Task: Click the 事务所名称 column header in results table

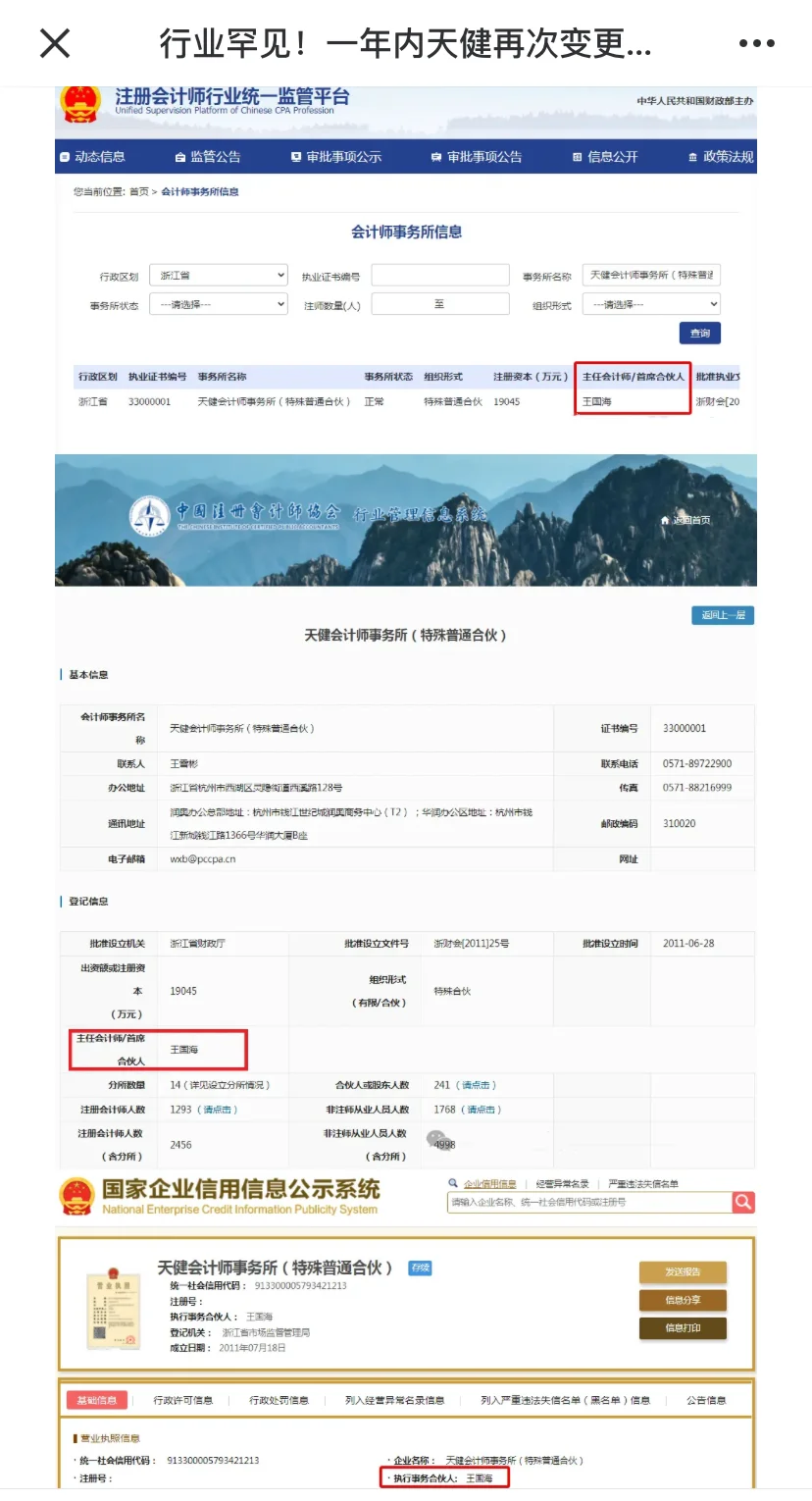Action: pos(222,377)
